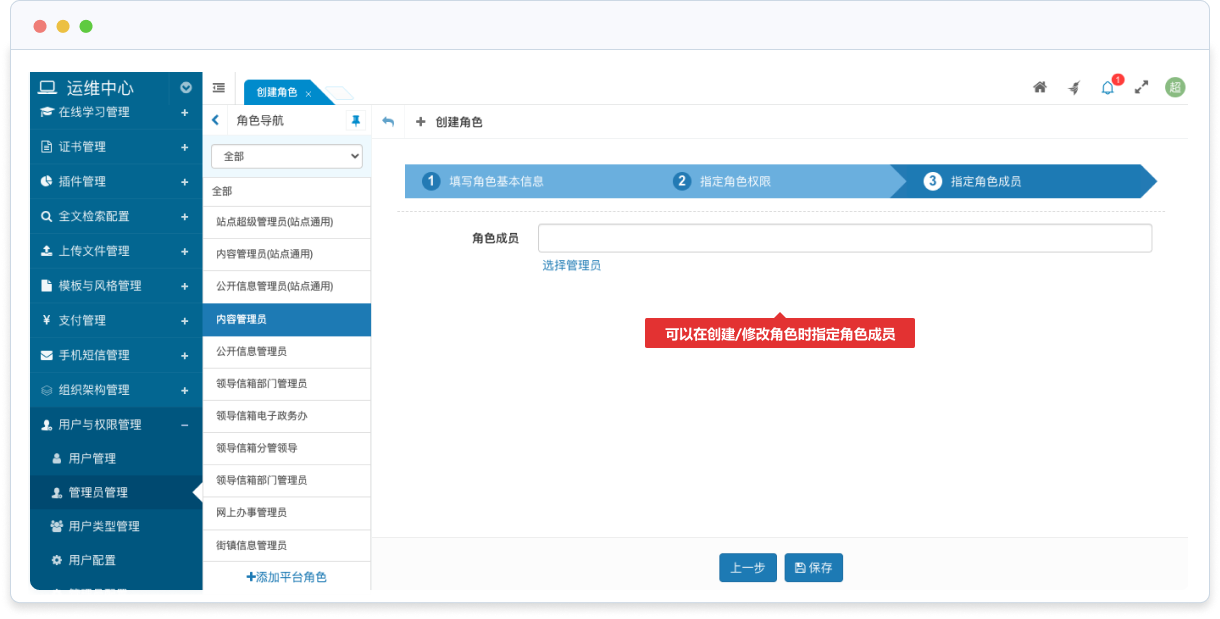The width and height of the screenshot is (1220, 619).
Task: Click the 角色成员 input field
Action: [x=844, y=238]
